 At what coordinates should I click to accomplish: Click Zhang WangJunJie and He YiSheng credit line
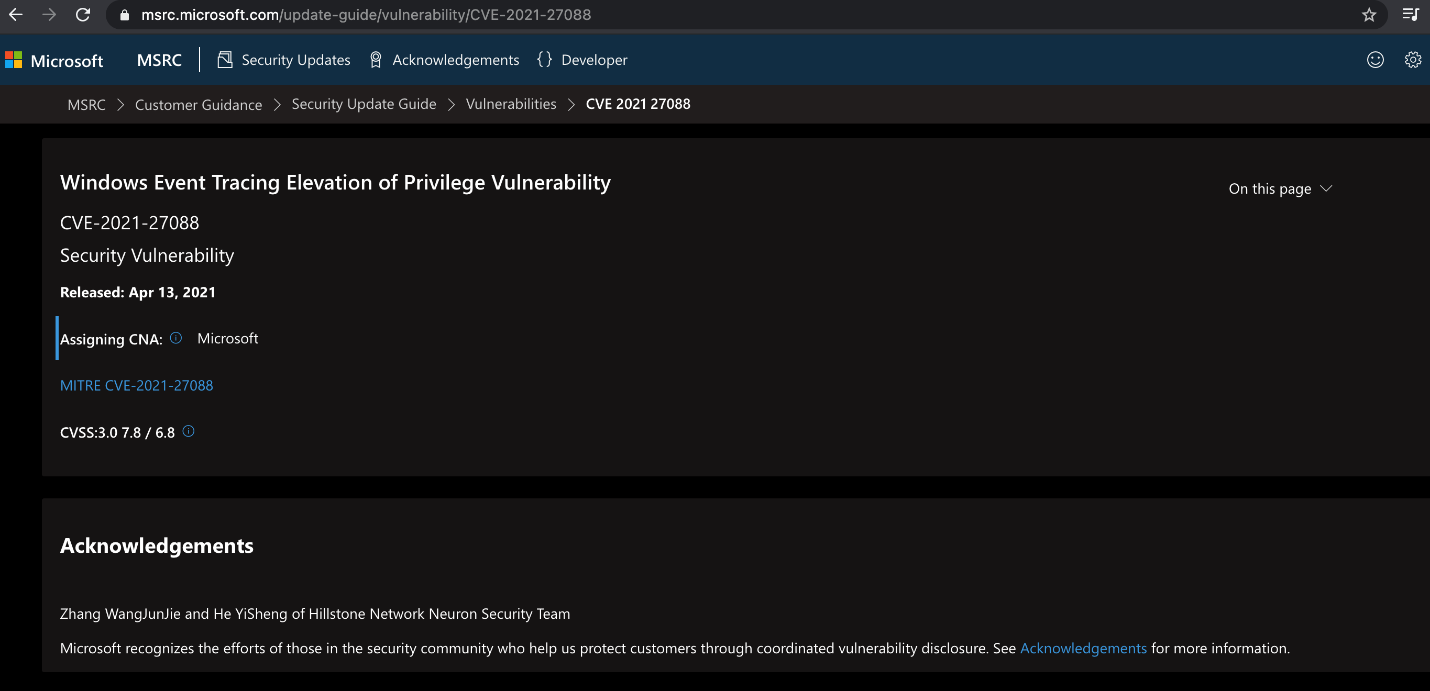[315, 614]
